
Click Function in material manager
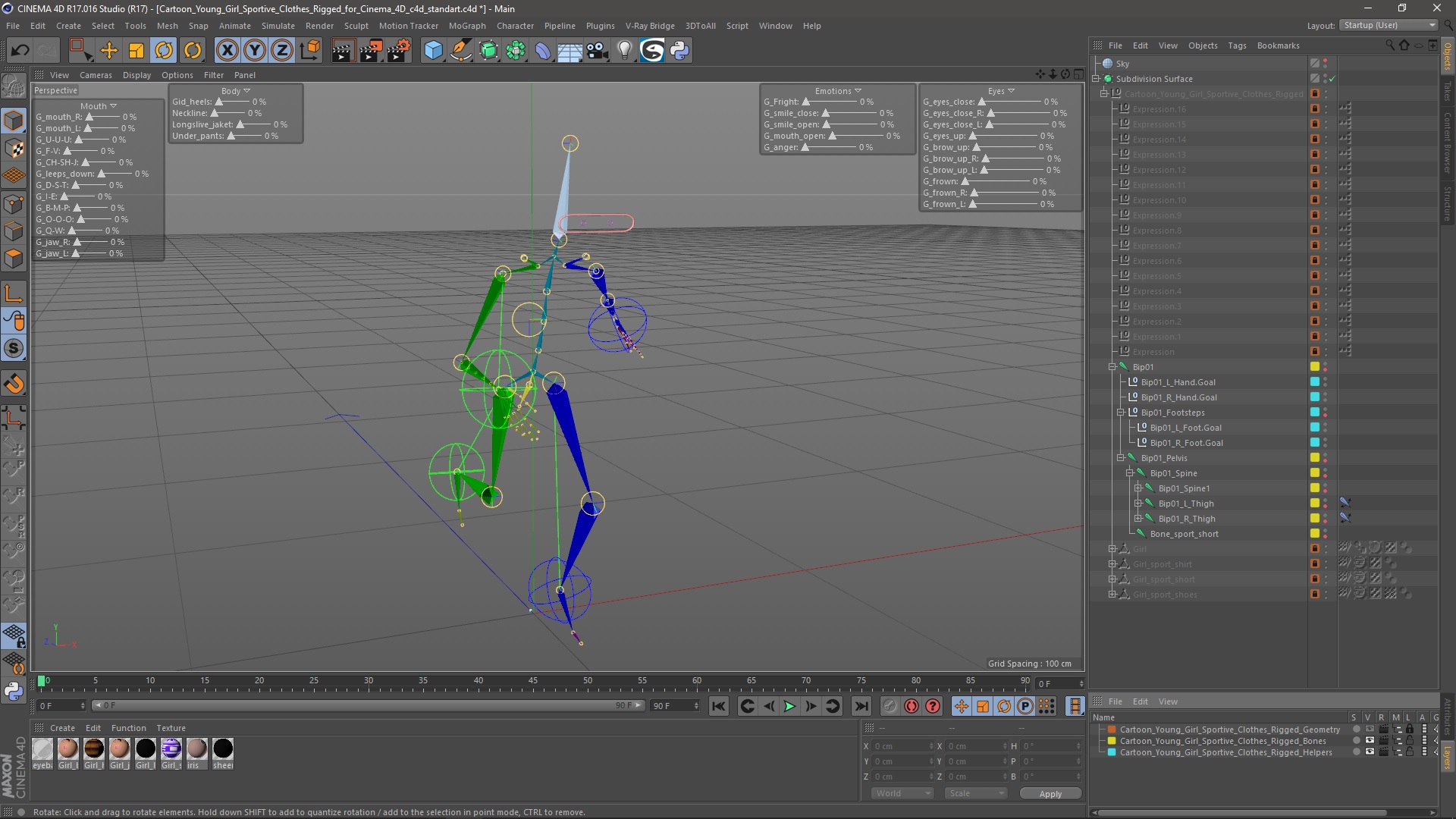[x=128, y=728]
